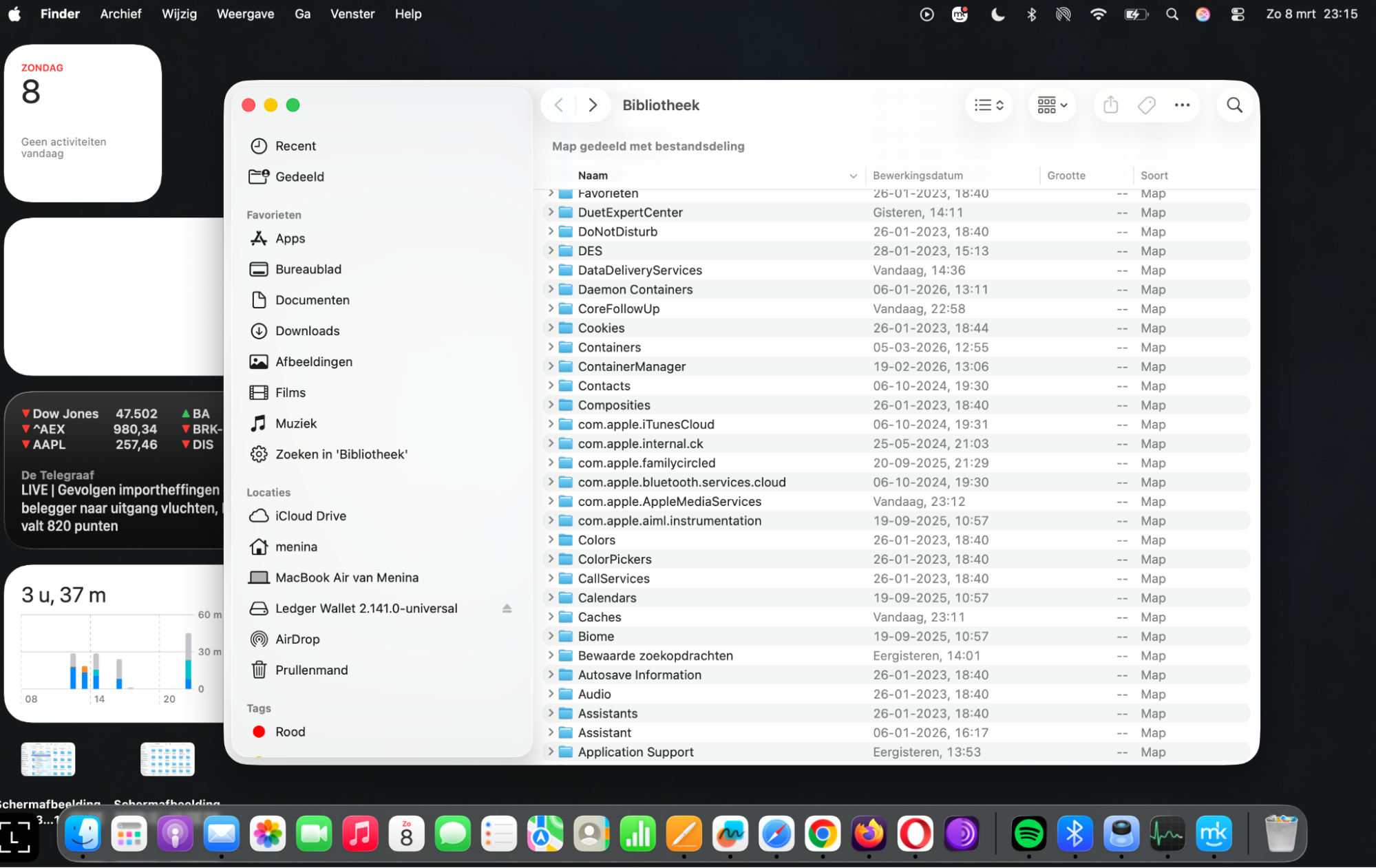
Task: Click the search icon in the Finder toolbar
Action: 1234,105
